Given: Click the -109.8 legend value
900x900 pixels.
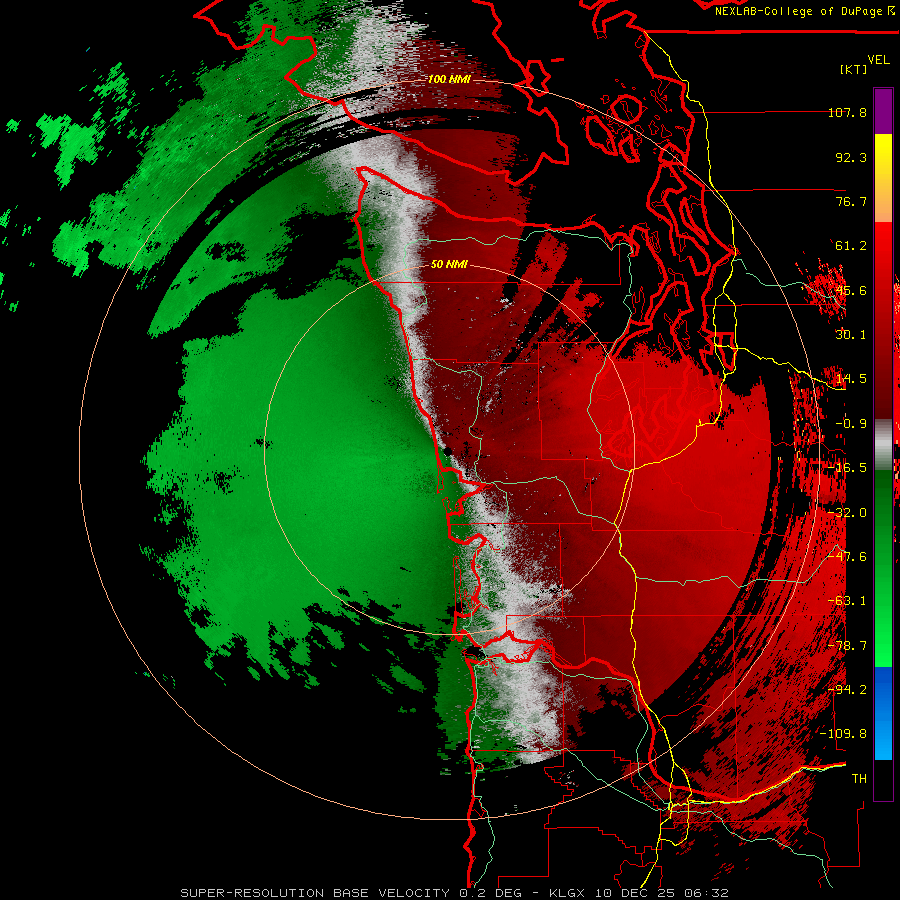Looking at the screenshot, I should (844, 734).
